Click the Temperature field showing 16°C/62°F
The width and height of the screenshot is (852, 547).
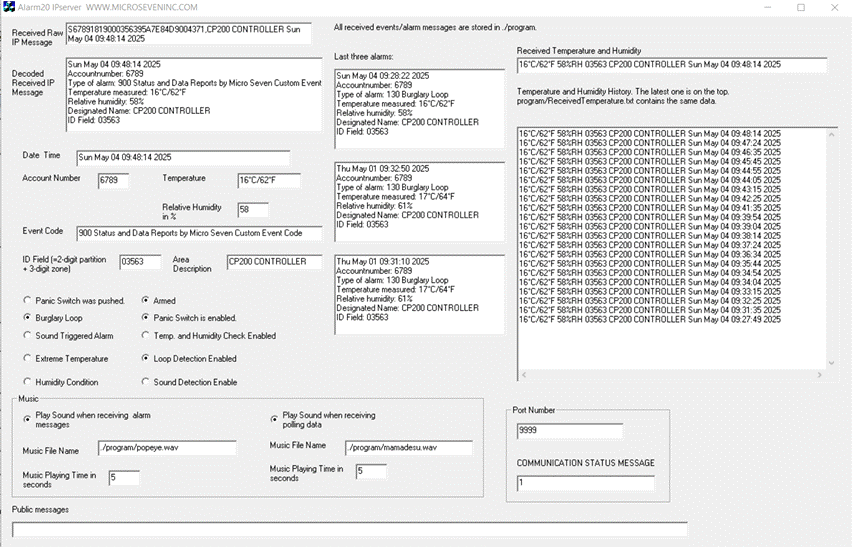(269, 180)
